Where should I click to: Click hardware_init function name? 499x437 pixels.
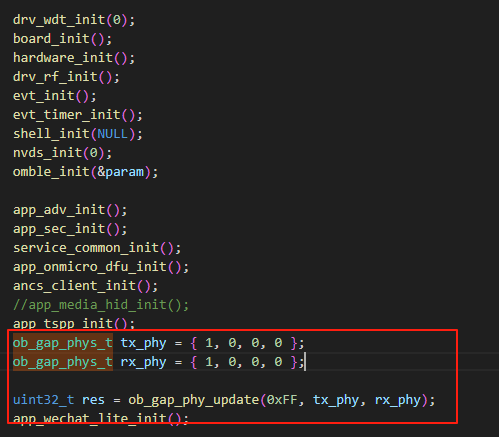tap(63, 58)
